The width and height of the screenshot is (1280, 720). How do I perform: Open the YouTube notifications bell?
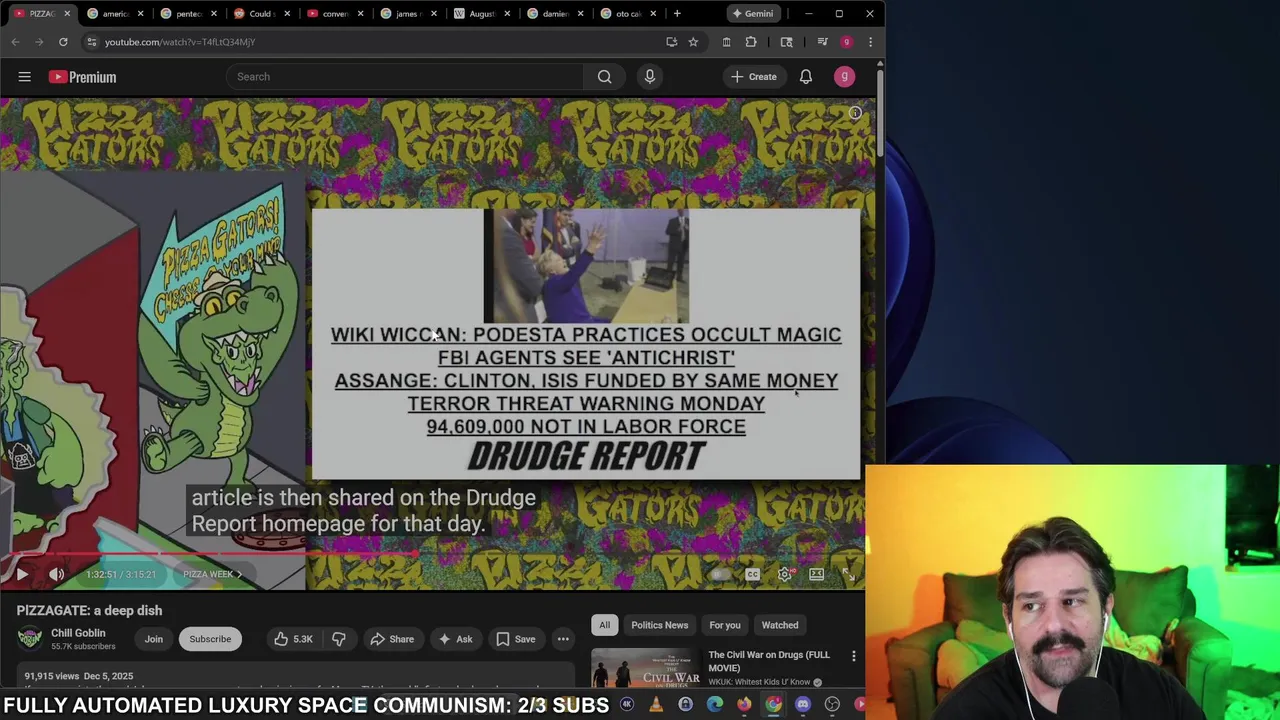point(805,77)
